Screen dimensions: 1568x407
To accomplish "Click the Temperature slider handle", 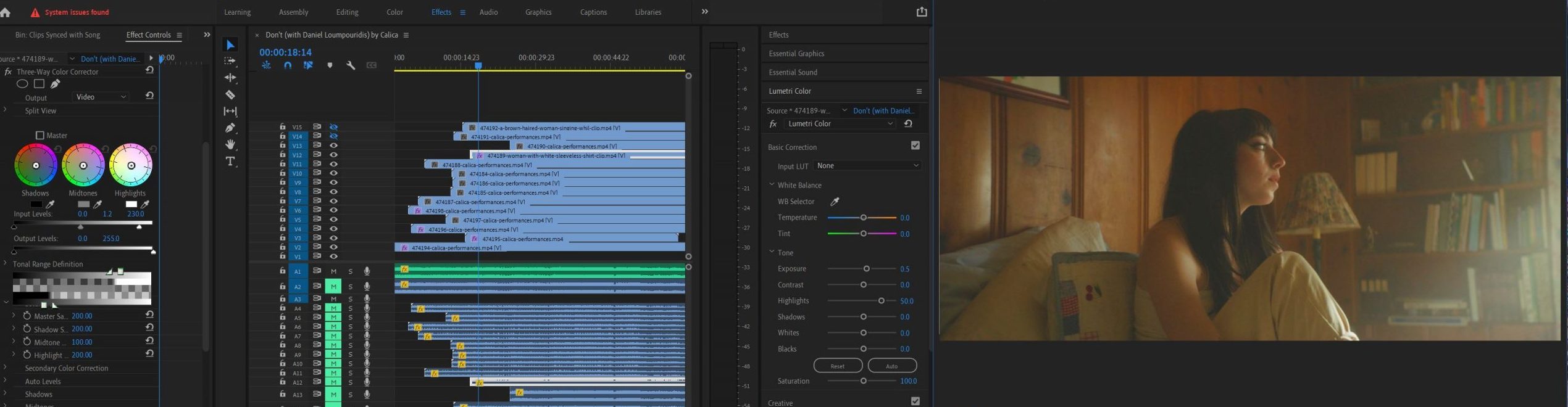I will click(863, 218).
